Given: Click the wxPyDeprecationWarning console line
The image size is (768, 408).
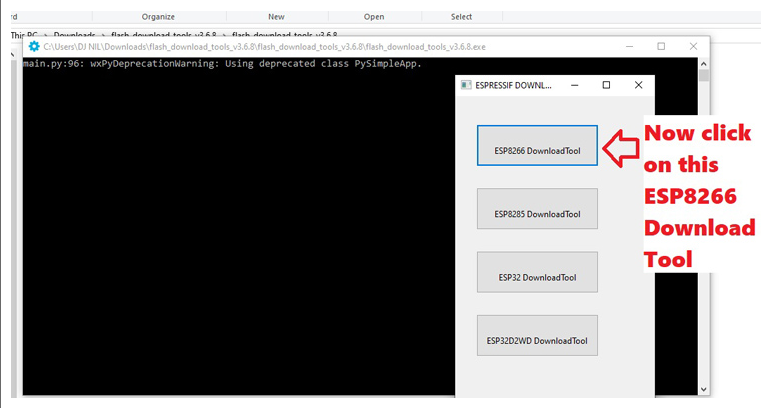Looking at the screenshot, I should pyautogui.click(x=222, y=64).
